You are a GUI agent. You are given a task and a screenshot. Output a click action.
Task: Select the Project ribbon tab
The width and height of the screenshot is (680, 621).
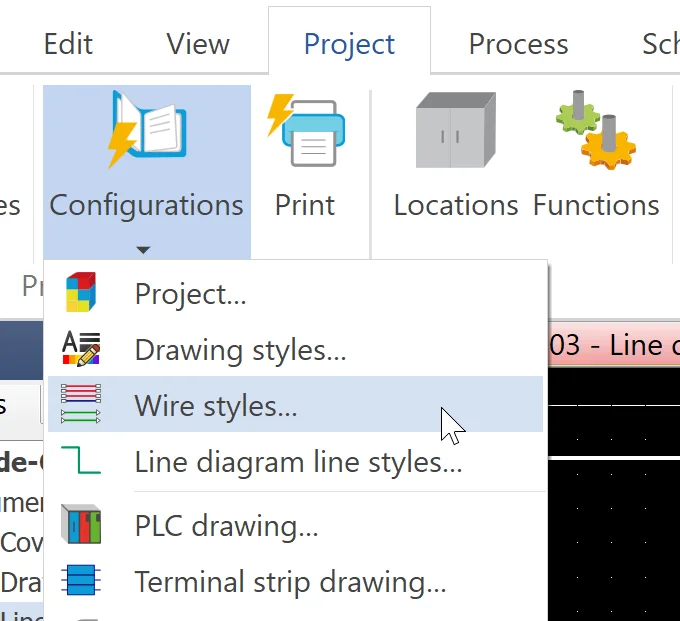pyautogui.click(x=349, y=44)
